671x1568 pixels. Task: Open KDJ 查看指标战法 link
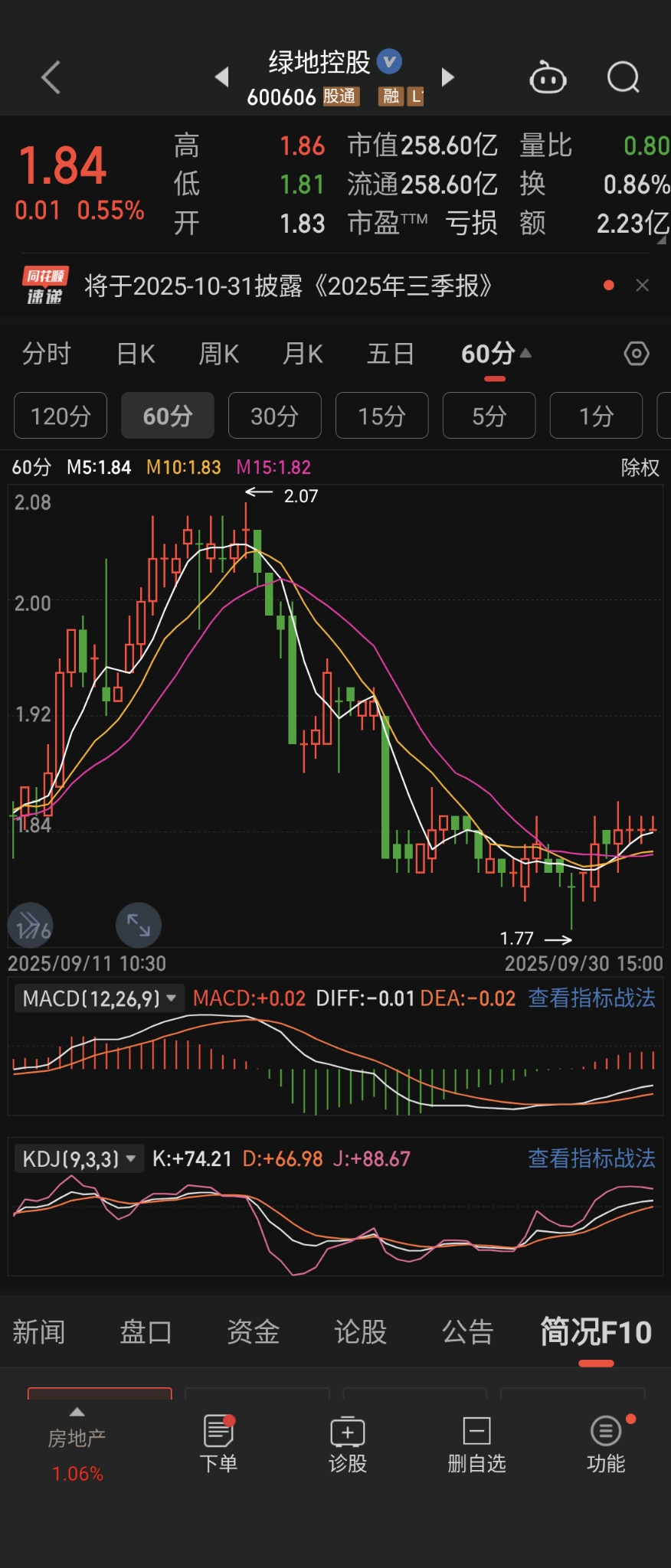coord(591,1158)
